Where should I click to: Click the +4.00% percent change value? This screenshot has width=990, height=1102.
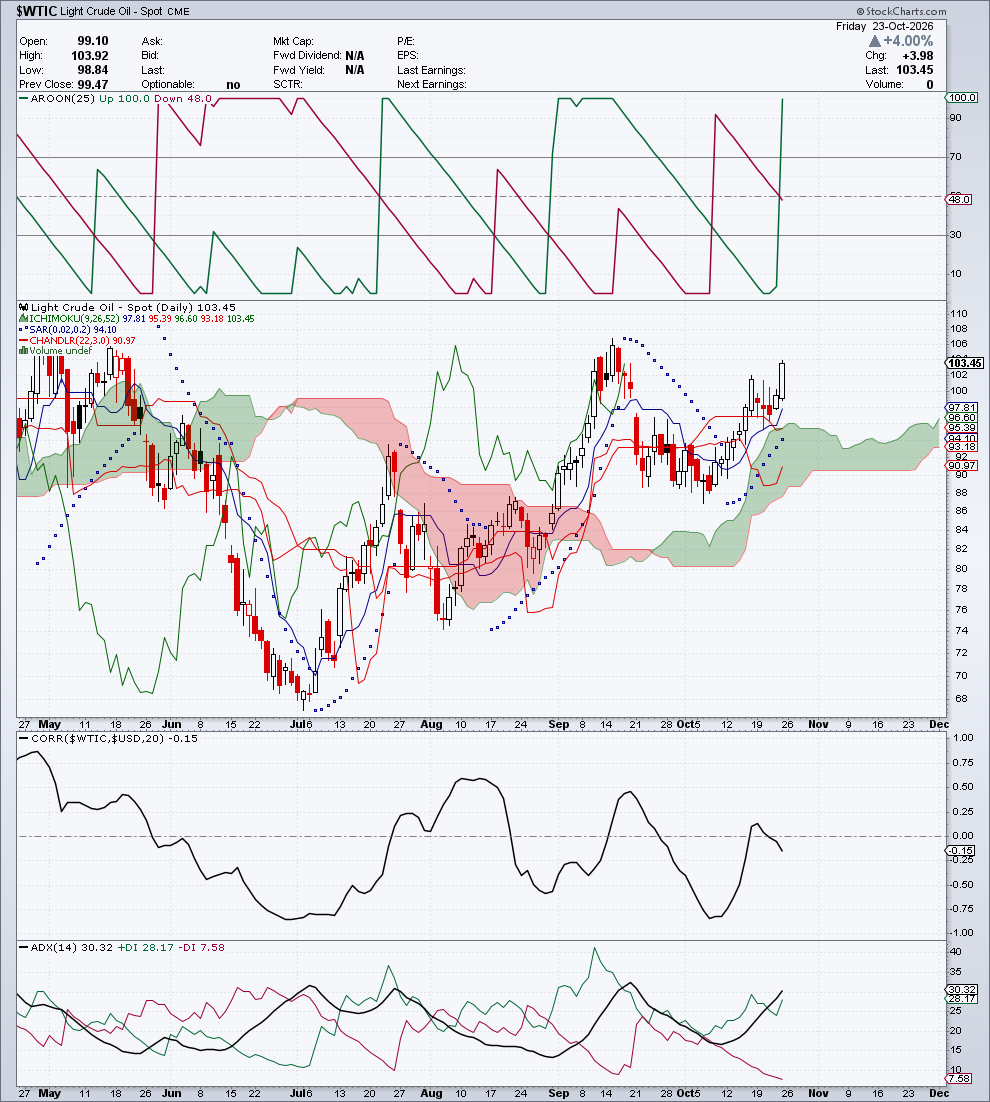pyautogui.click(x=908, y=41)
